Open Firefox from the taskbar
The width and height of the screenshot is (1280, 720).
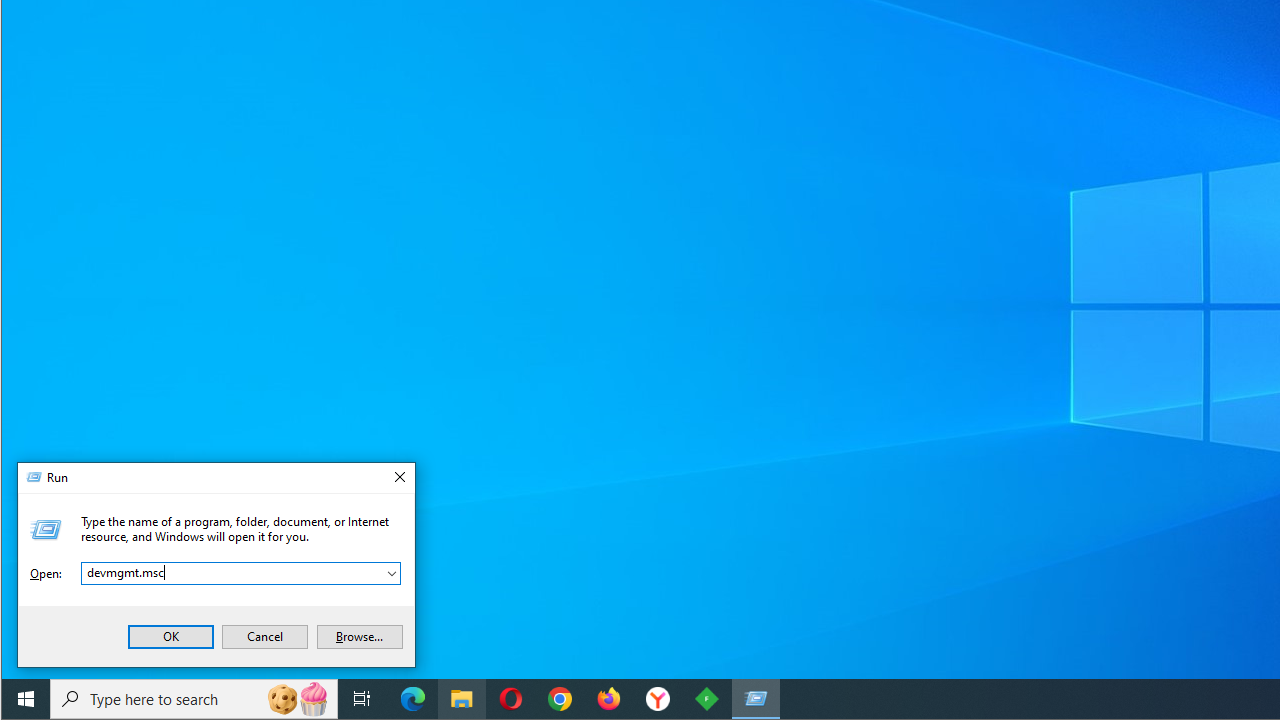click(x=608, y=698)
